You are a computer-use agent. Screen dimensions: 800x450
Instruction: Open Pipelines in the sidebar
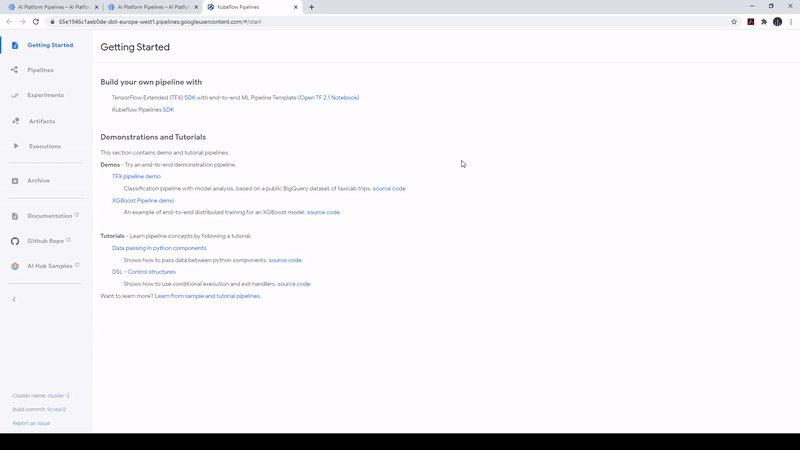[x=40, y=70]
